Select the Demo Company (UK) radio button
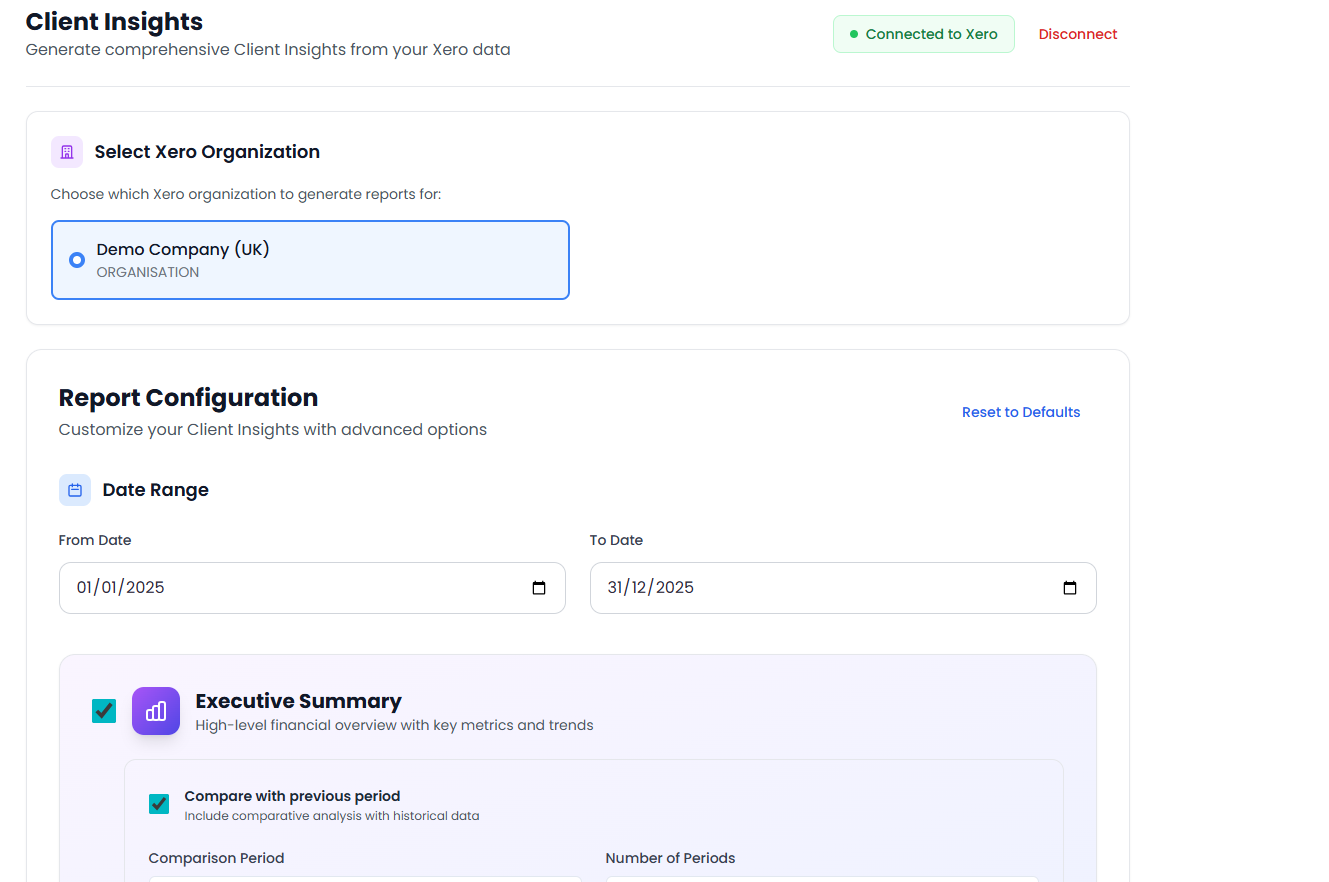Image resolution: width=1329 pixels, height=882 pixels. (x=77, y=259)
